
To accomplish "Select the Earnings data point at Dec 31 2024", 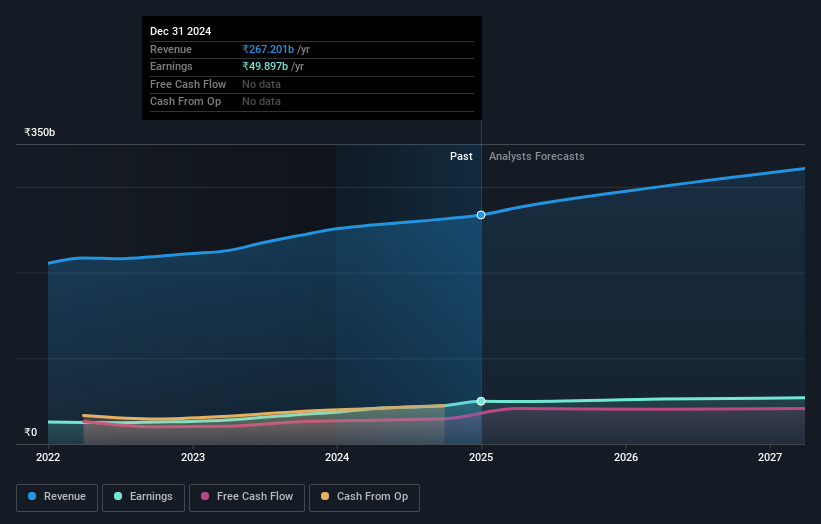I will [x=481, y=402].
